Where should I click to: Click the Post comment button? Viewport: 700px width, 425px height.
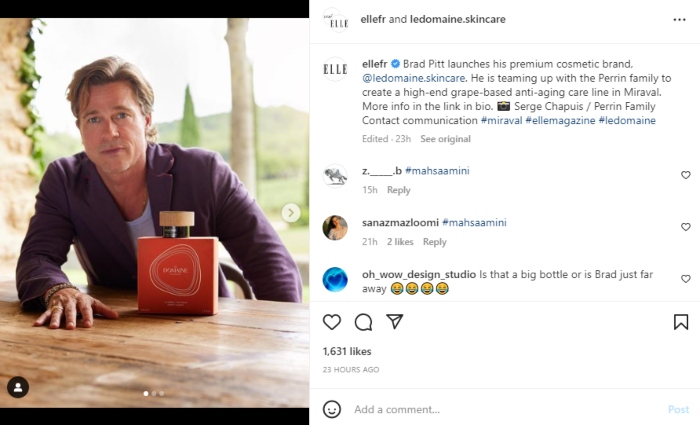click(x=678, y=409)
